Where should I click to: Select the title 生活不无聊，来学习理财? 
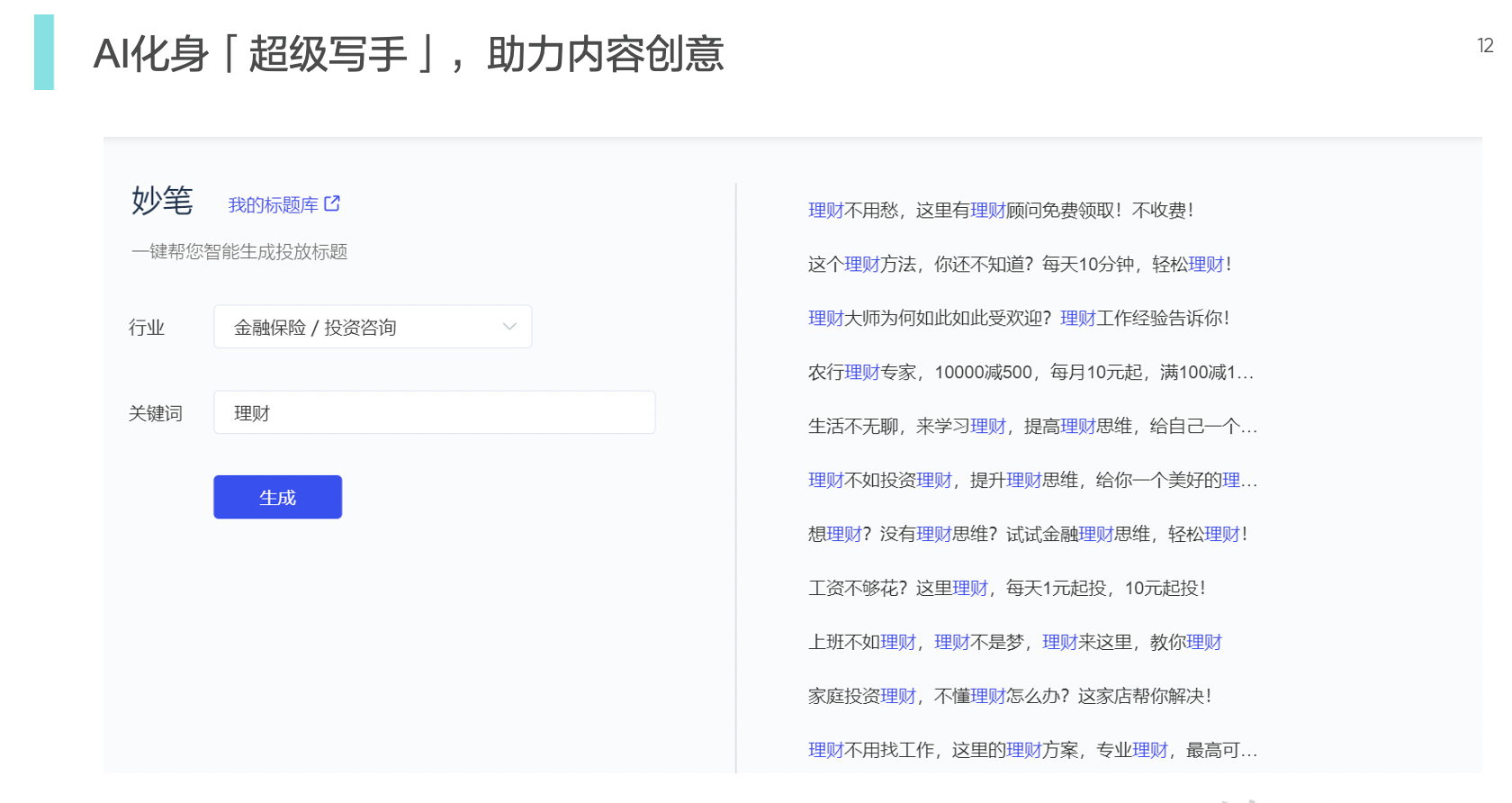(1031, 427)
